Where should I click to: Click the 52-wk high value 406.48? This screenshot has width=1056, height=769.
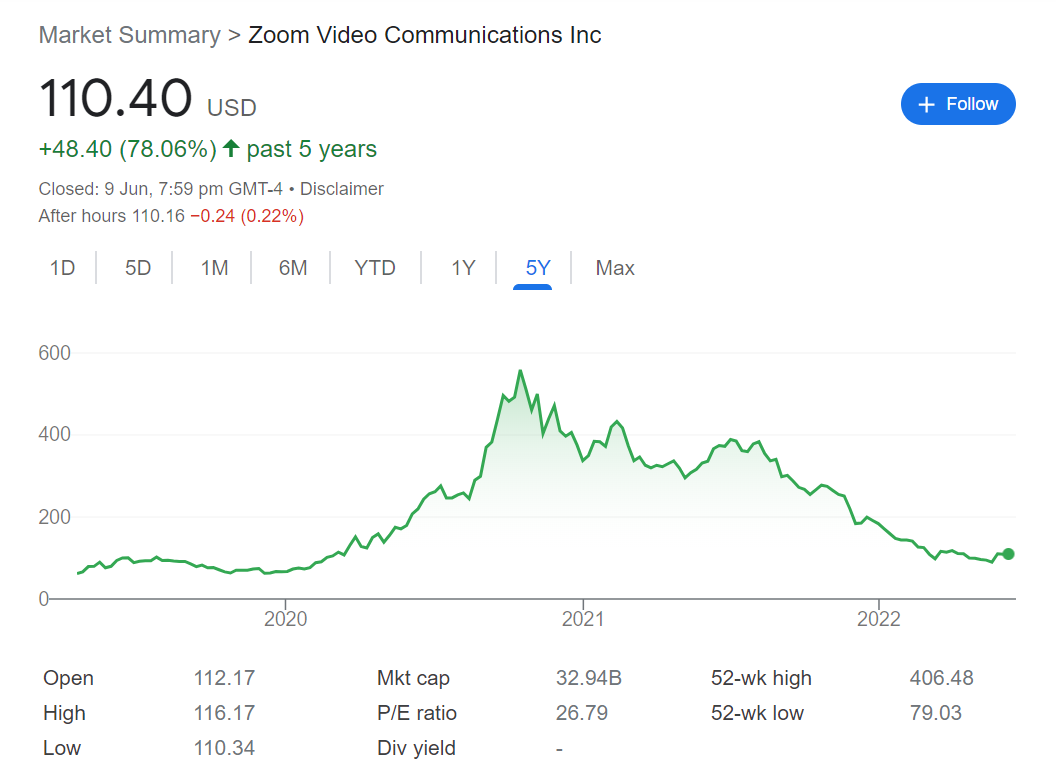click(x=941, y=678)
